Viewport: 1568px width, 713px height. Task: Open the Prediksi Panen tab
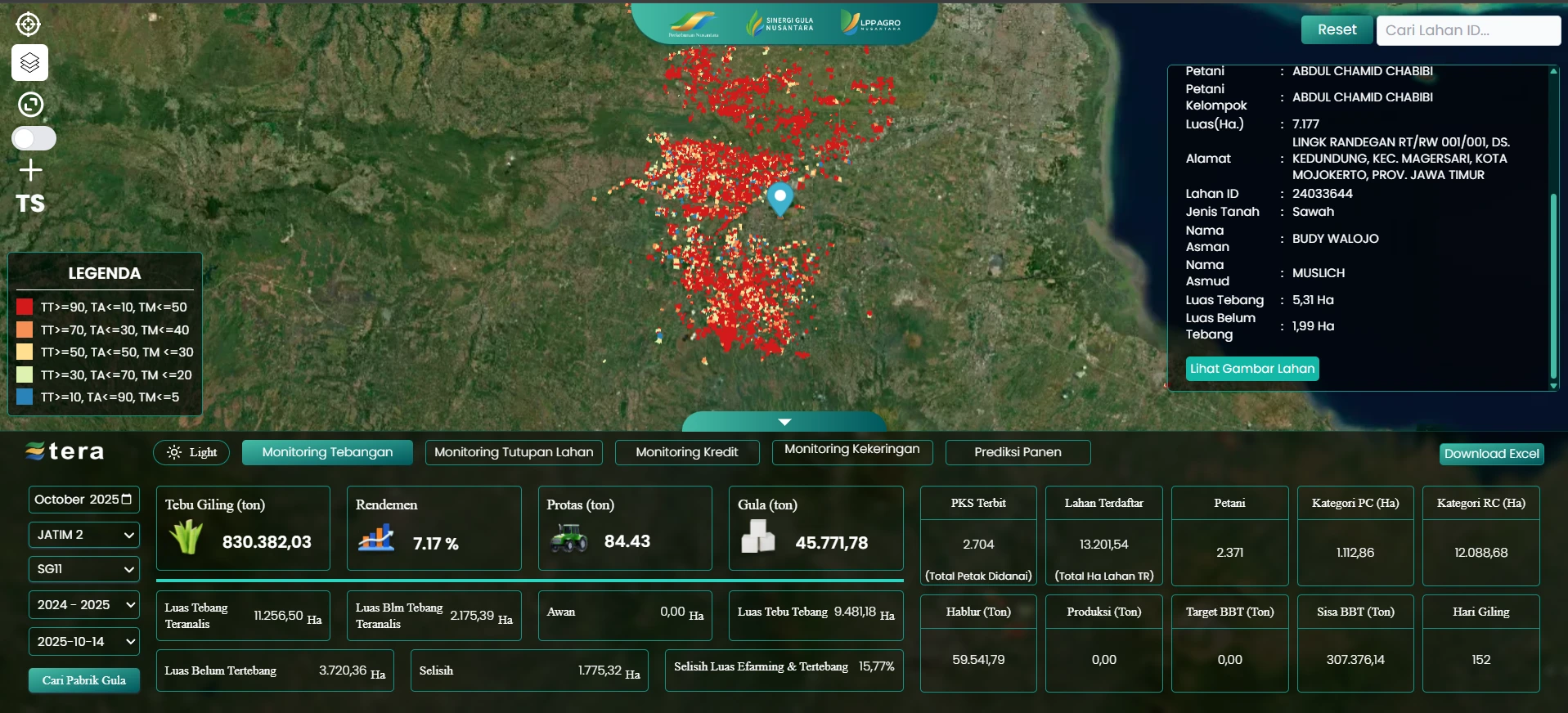pyautogui.click(x=1018, y=452)
